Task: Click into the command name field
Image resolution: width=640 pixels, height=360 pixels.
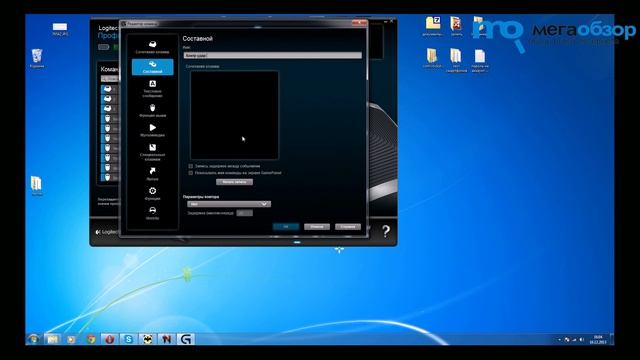Action: pyautogui.click(x=273, y=55)
